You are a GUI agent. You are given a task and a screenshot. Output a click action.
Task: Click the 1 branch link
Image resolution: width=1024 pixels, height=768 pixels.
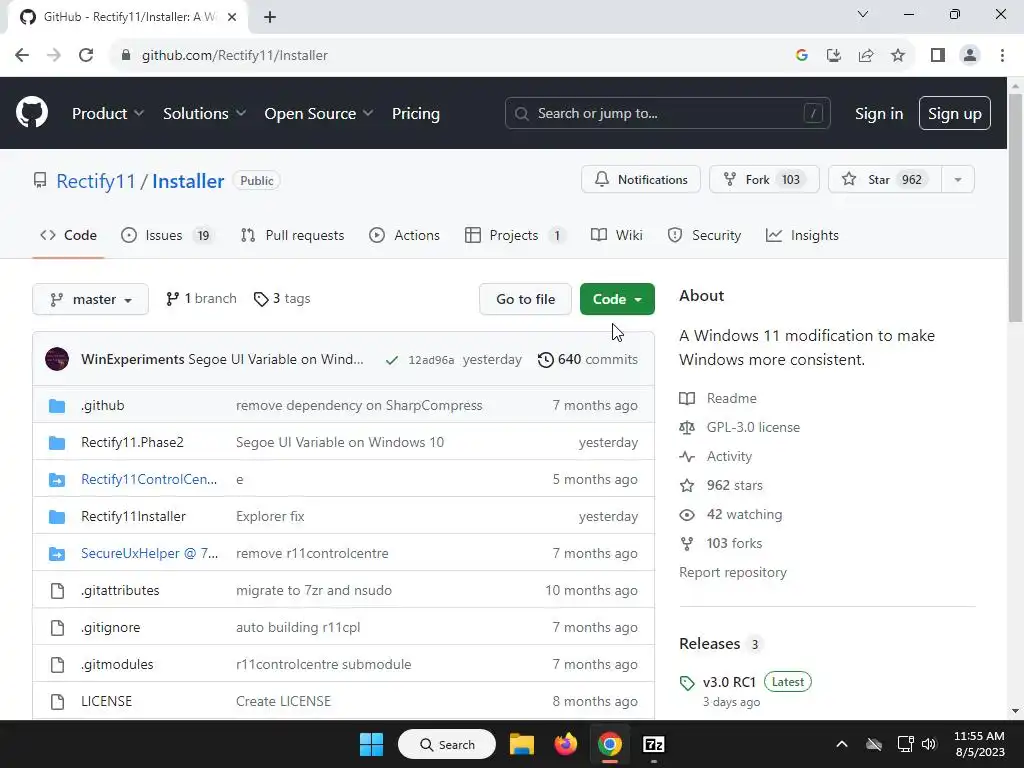tap(201, 298)
